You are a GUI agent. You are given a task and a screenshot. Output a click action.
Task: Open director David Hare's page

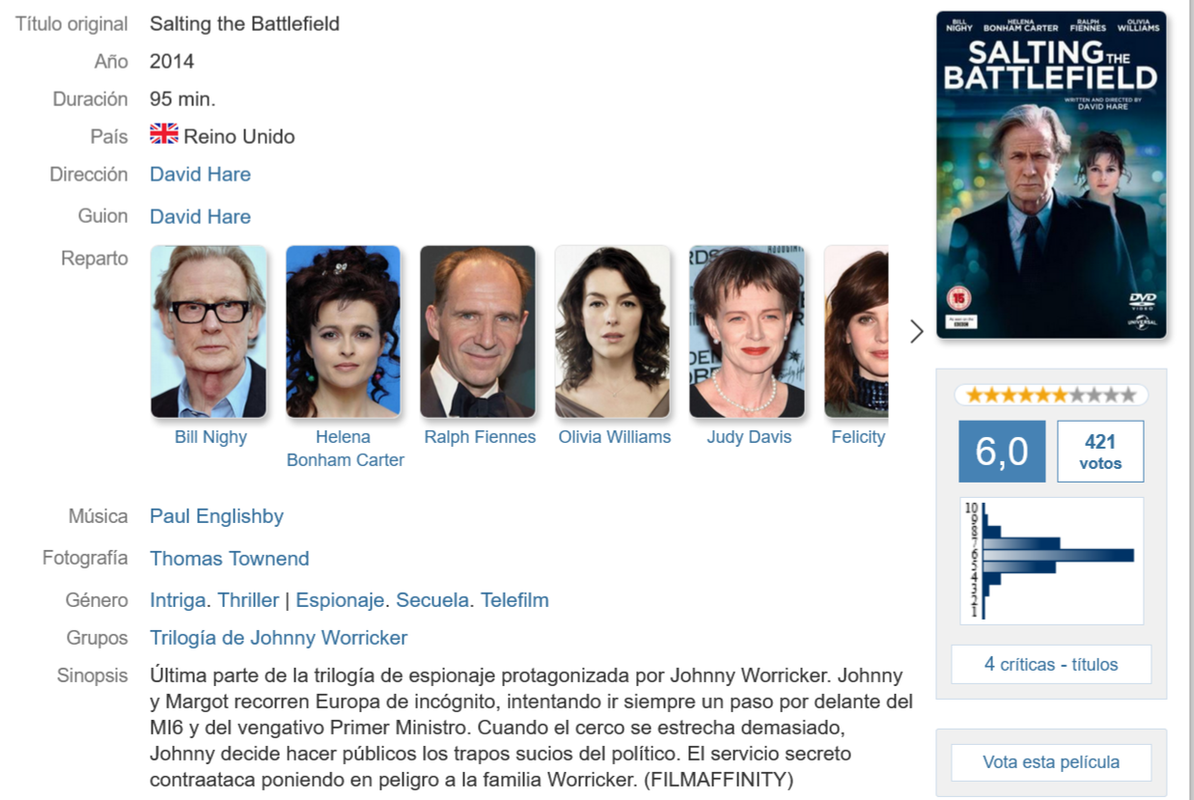(200, 174)
